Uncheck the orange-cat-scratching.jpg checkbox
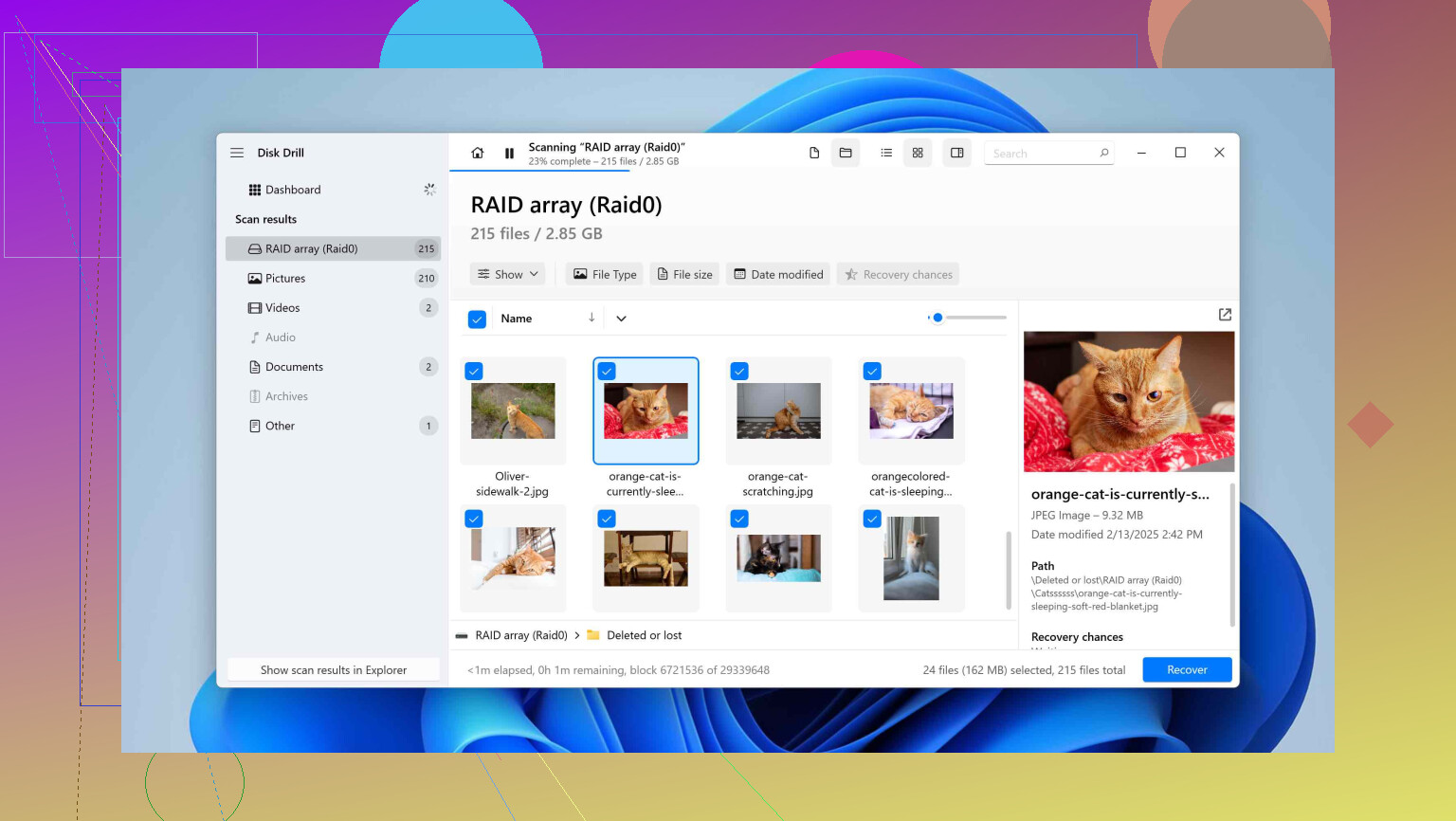Image resolution: width=1456 pixels, height=821 pixels. 739,372
